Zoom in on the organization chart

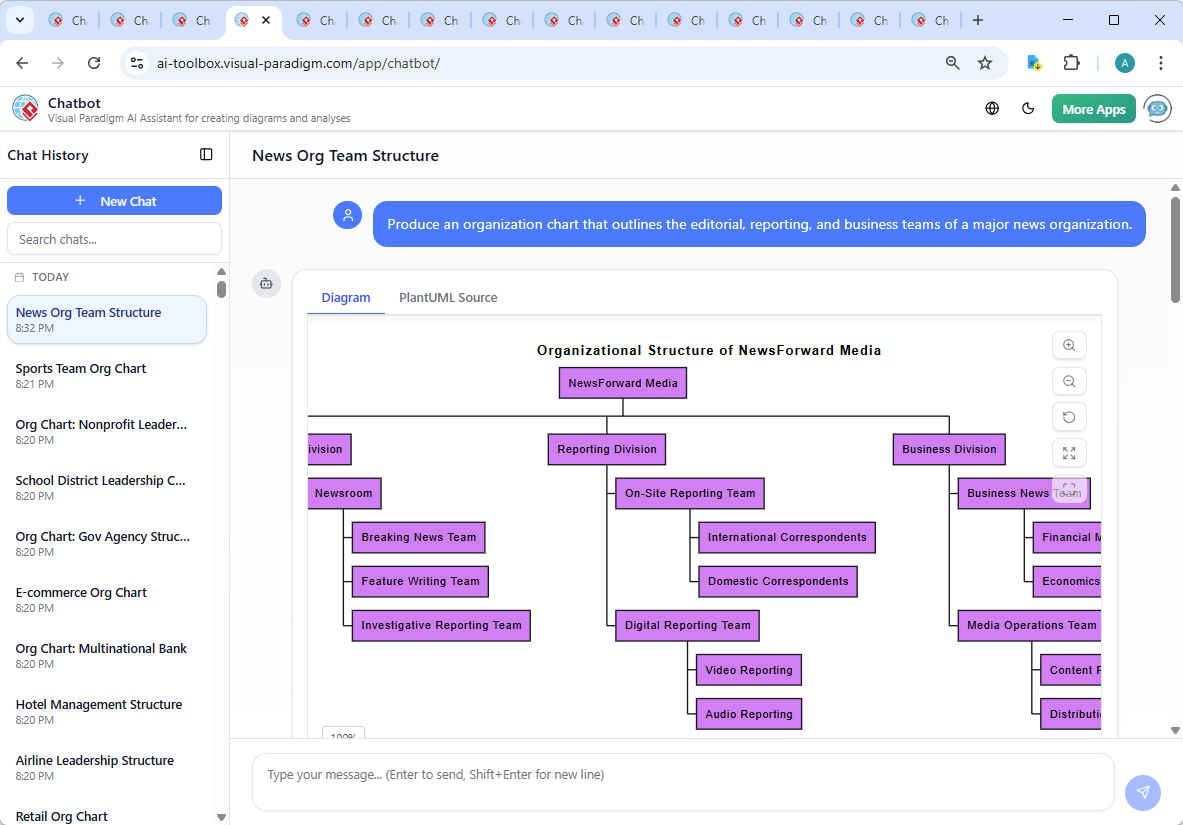tap(1069, 345)
